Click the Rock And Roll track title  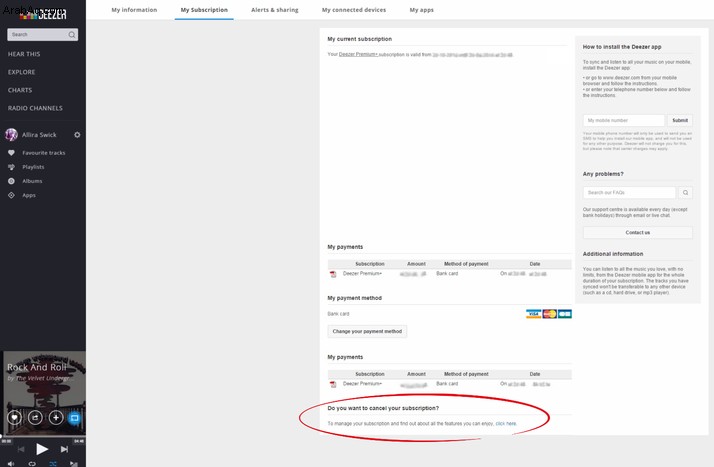(37, 367)
